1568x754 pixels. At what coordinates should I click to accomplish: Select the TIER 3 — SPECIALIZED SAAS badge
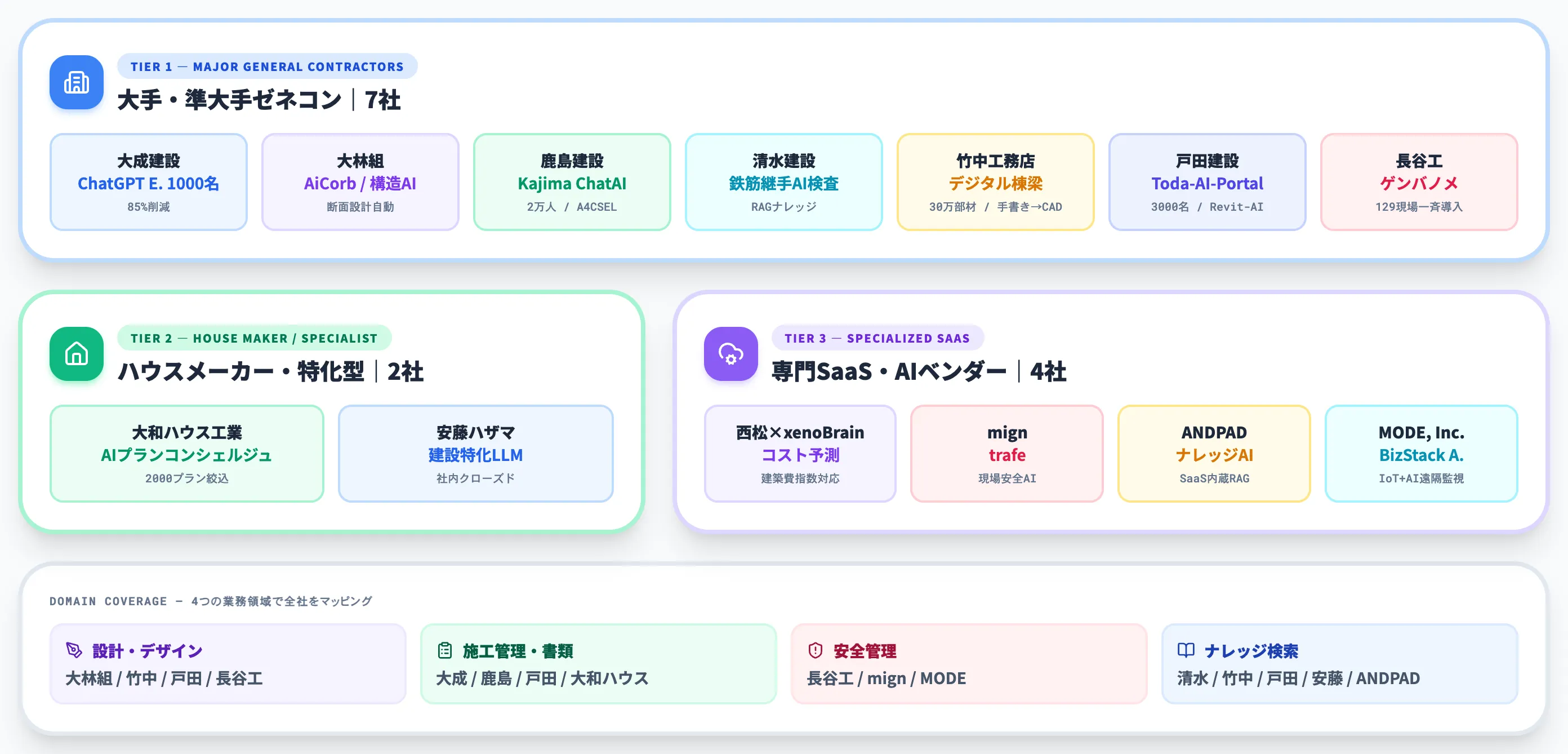[x=877, y=338]
